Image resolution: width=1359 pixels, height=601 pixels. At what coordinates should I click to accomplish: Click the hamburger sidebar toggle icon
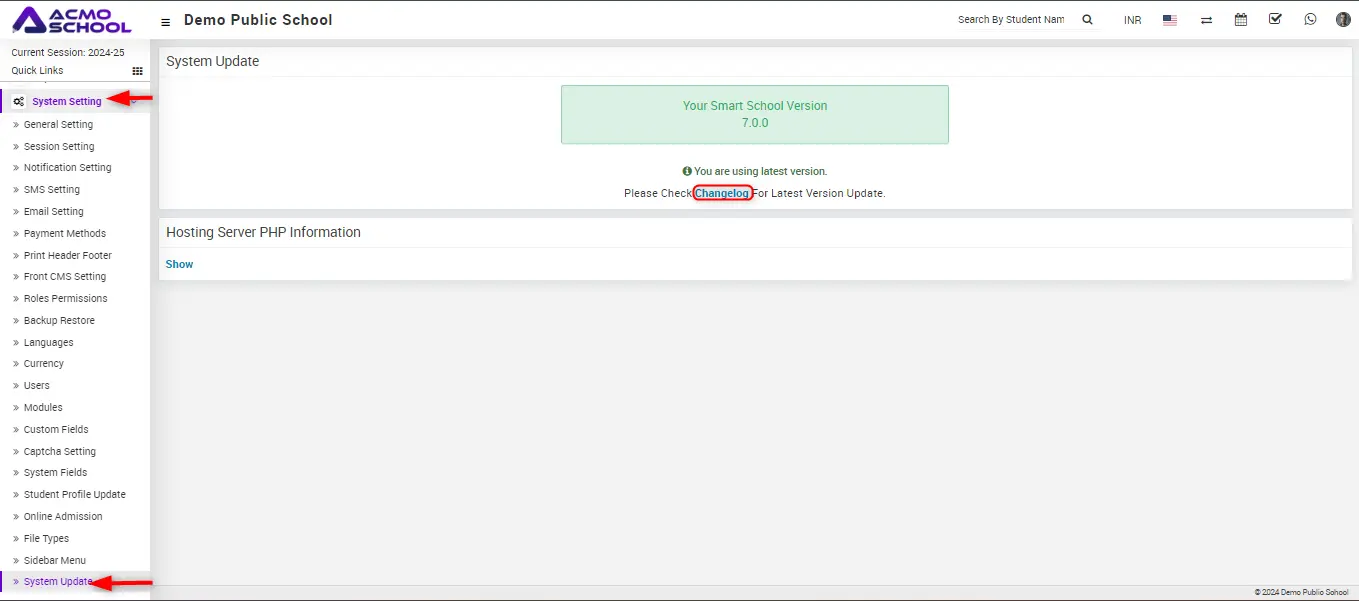[x=166, y=21]
